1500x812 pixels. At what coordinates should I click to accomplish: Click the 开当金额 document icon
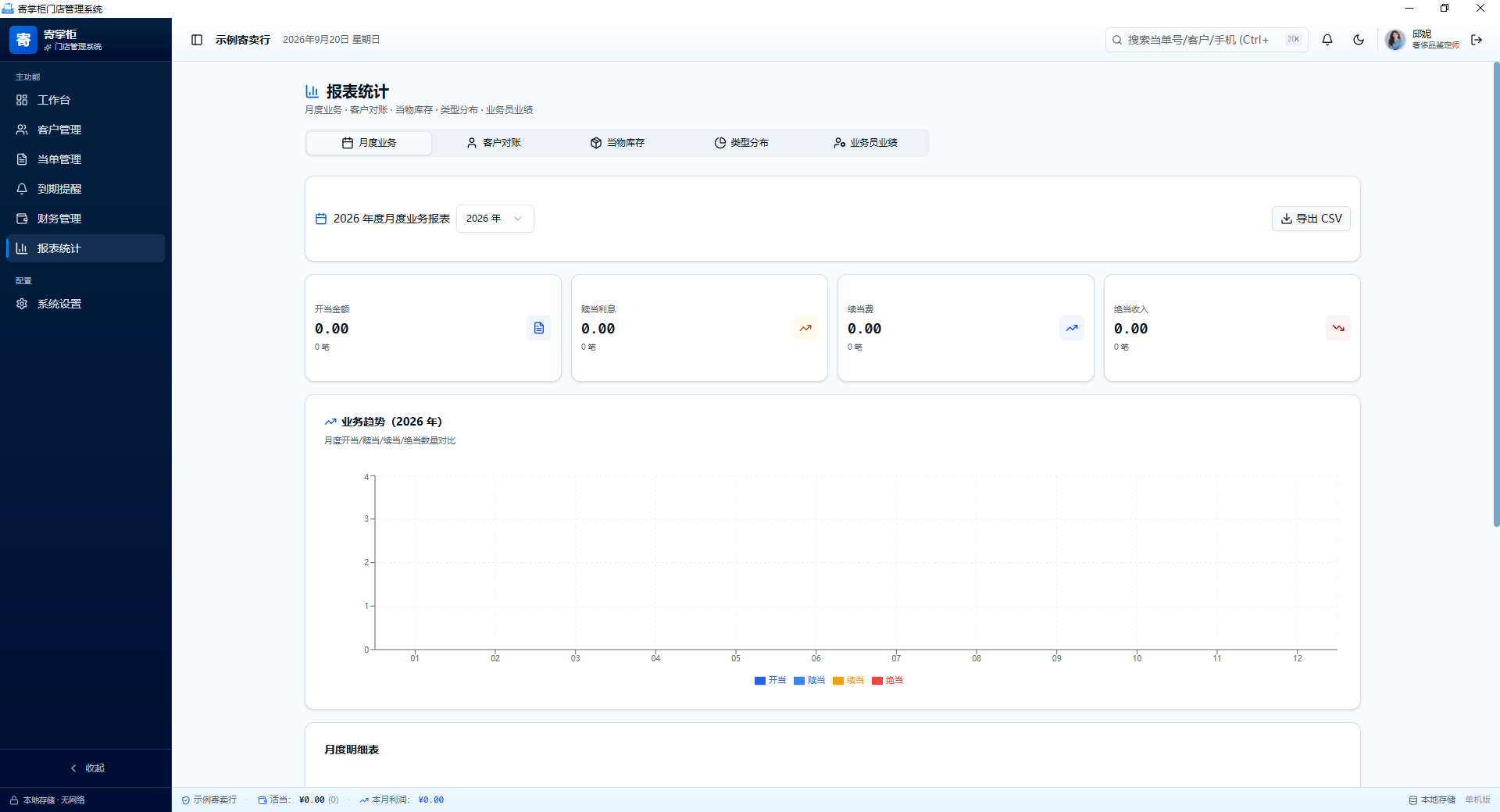539,328
